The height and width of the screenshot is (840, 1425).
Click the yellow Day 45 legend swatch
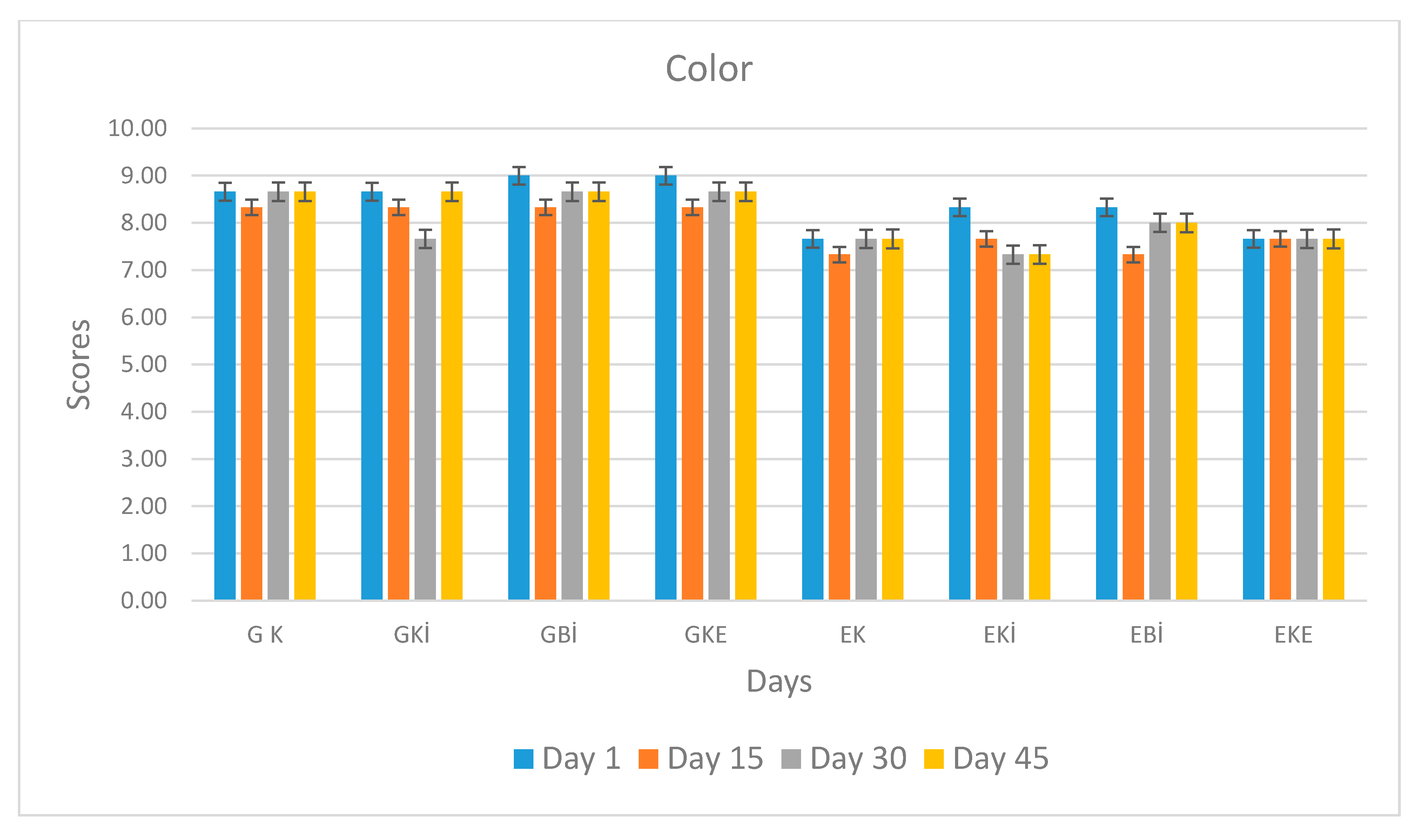coord(934,759)
